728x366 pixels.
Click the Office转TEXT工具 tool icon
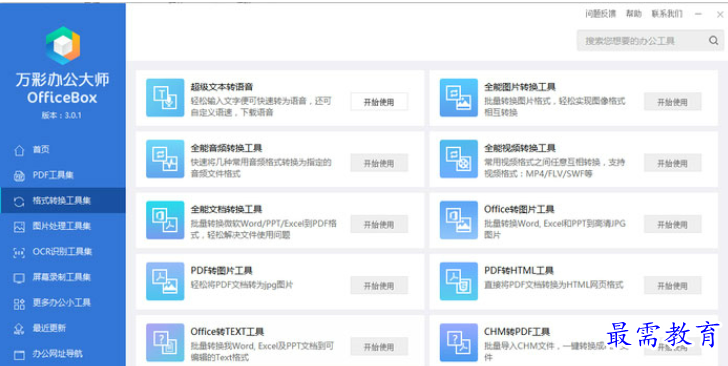click(x=165, y=342)
